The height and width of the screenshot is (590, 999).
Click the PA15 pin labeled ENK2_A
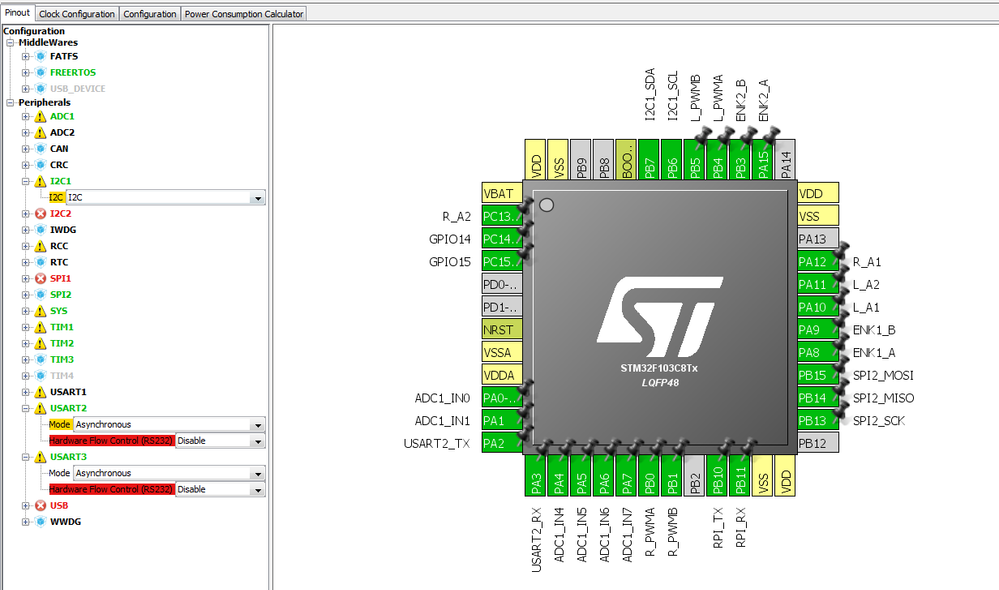[762, 159]
